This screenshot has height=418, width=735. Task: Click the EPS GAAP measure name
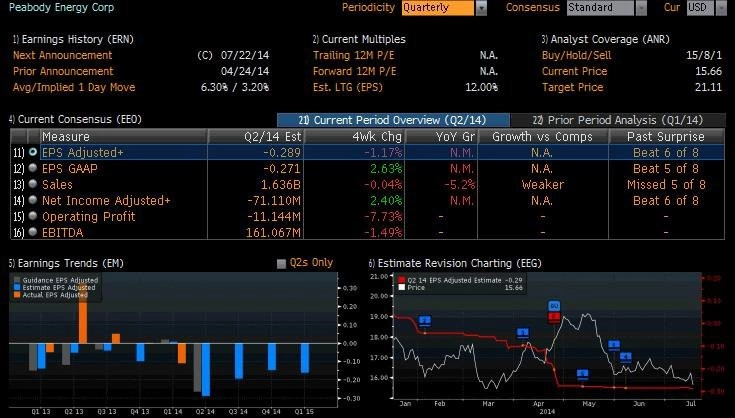(x=70, y=168)
